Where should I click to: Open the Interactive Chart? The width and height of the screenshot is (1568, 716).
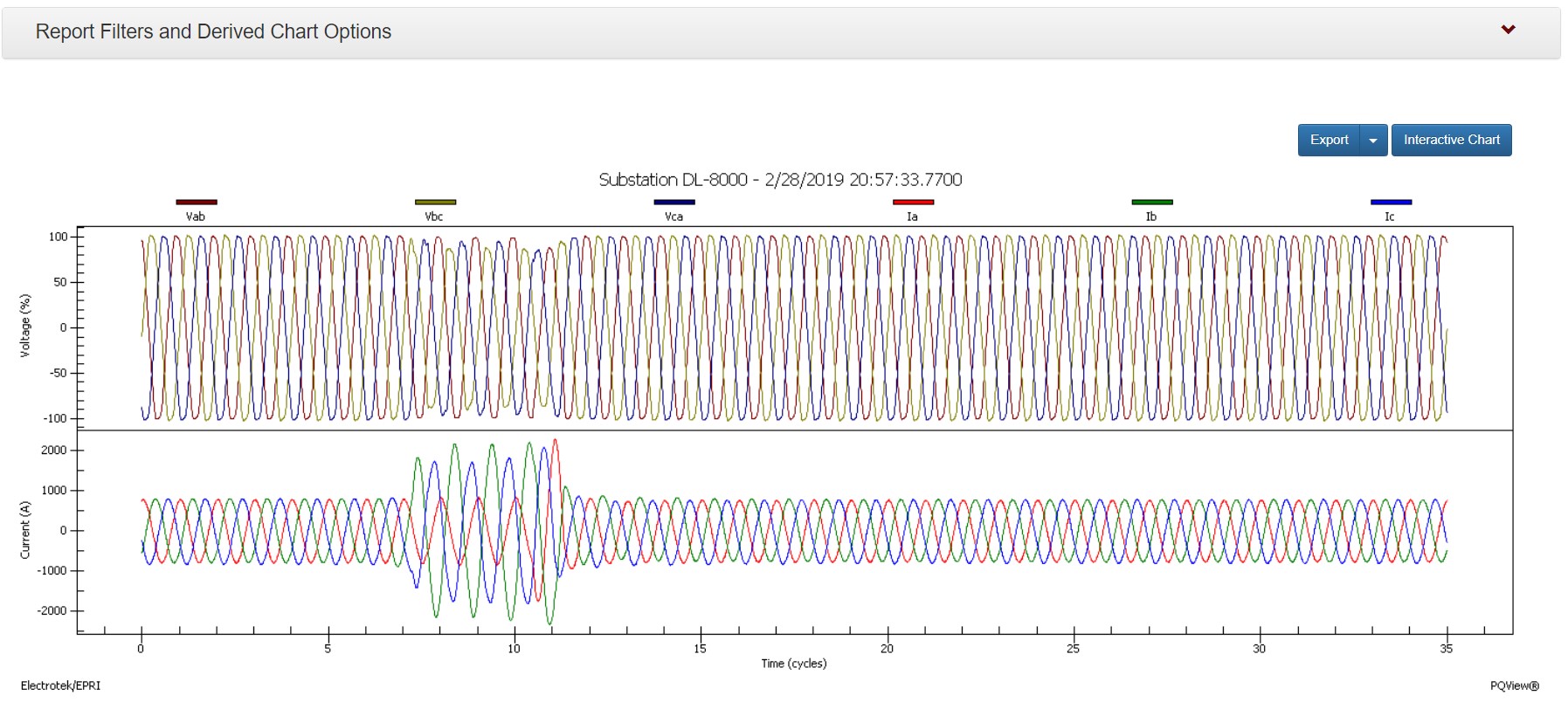1451,140
